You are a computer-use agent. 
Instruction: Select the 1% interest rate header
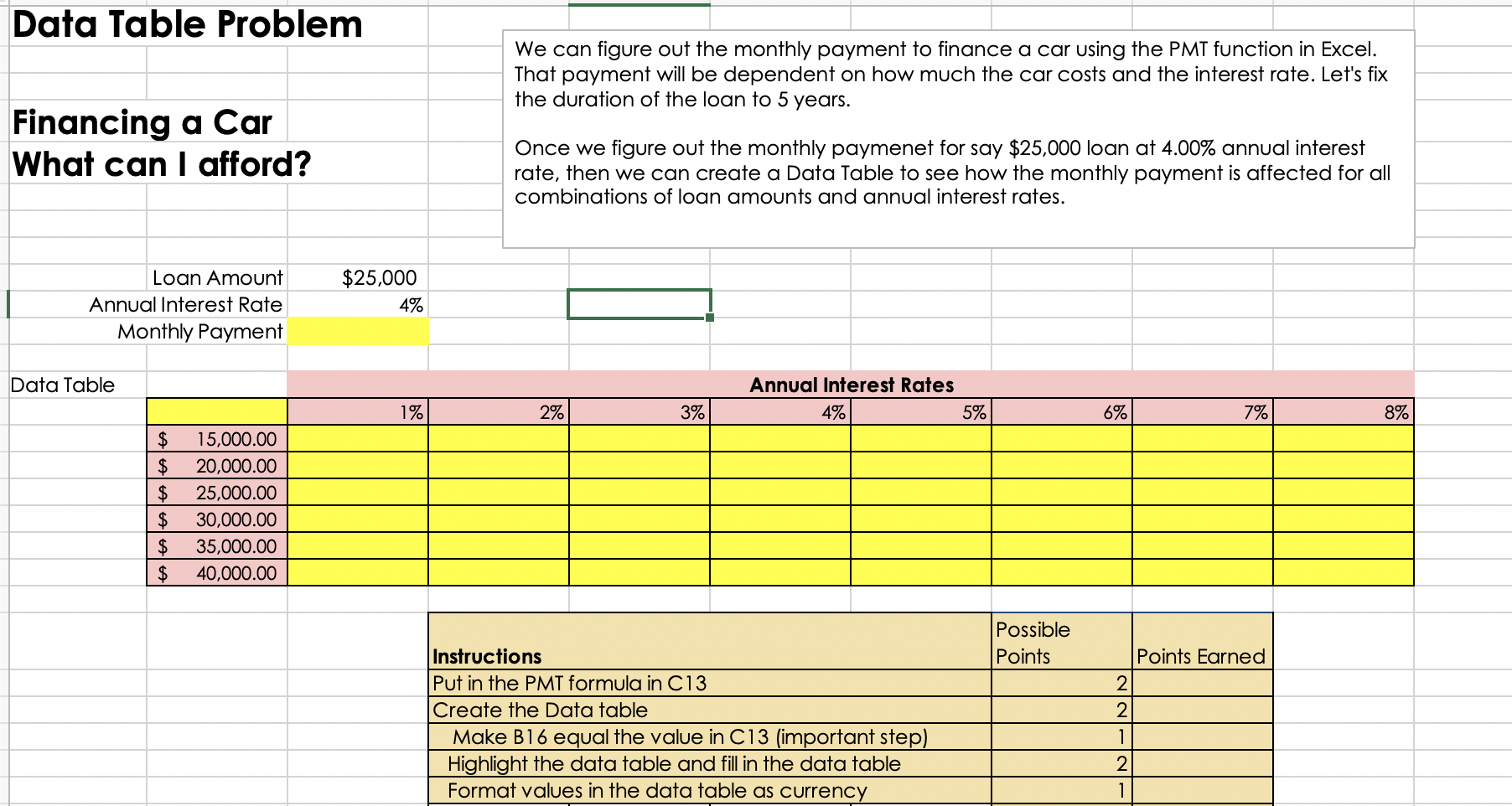pyautogui.click(x=358, y=411)
